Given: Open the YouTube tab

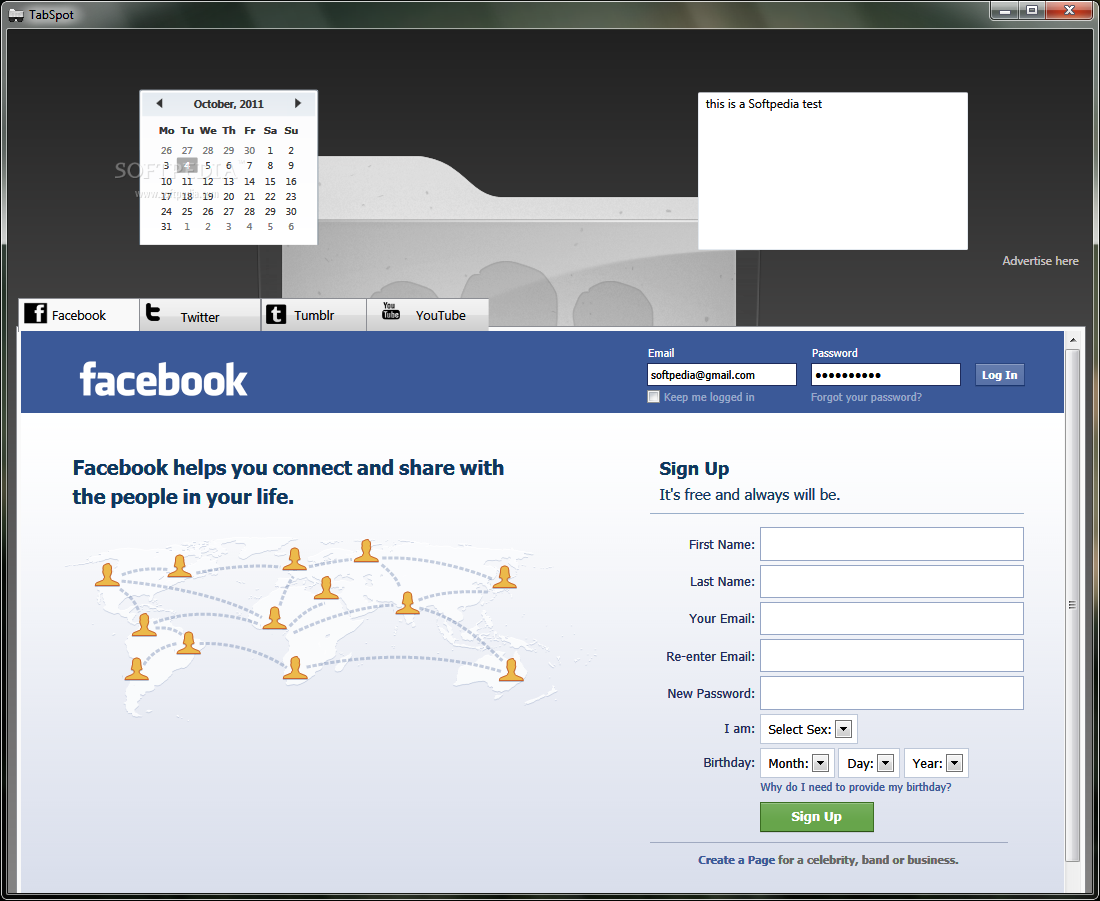Looking at the screenshot, I should click(x=427, y=314).
